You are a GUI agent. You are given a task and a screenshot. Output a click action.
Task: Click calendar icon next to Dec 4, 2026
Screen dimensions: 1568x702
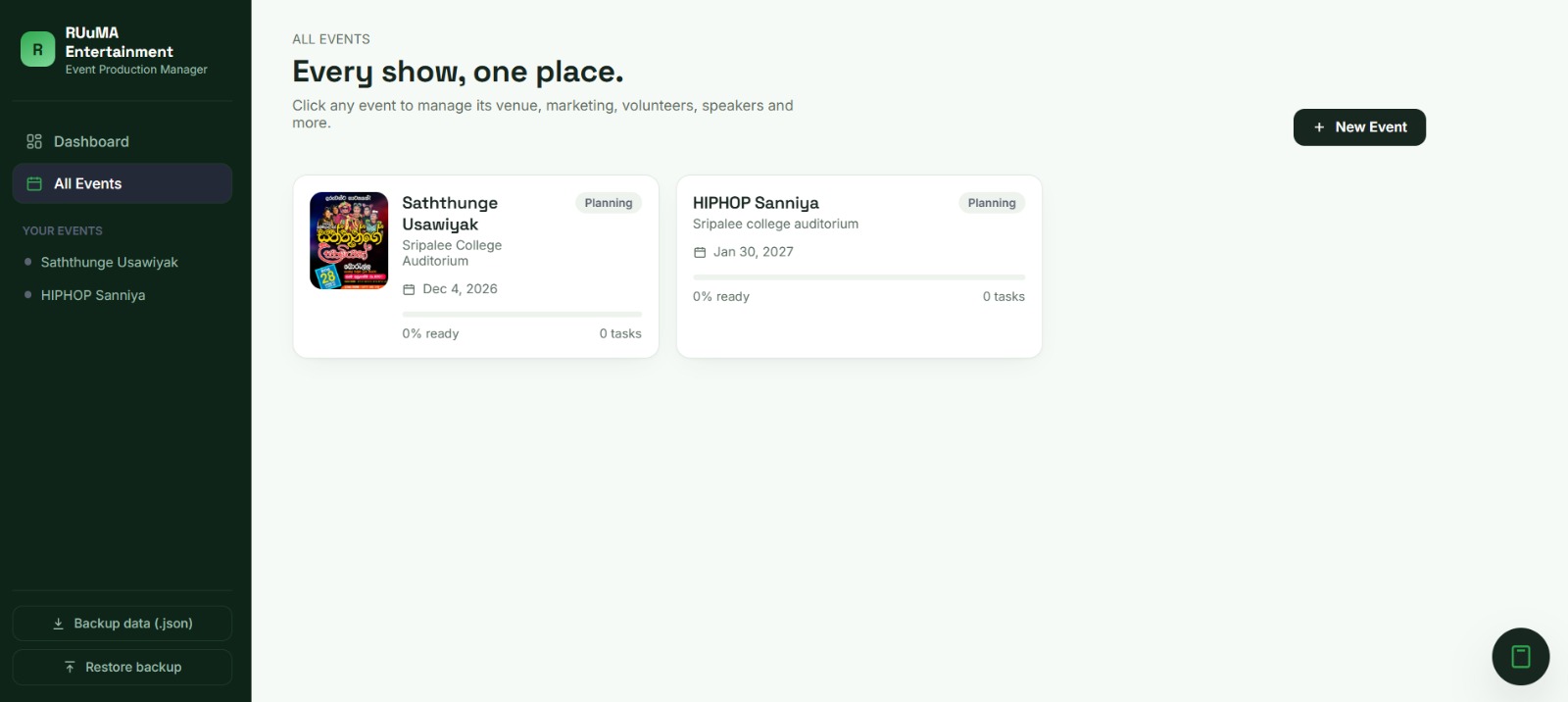pos(409,289)
